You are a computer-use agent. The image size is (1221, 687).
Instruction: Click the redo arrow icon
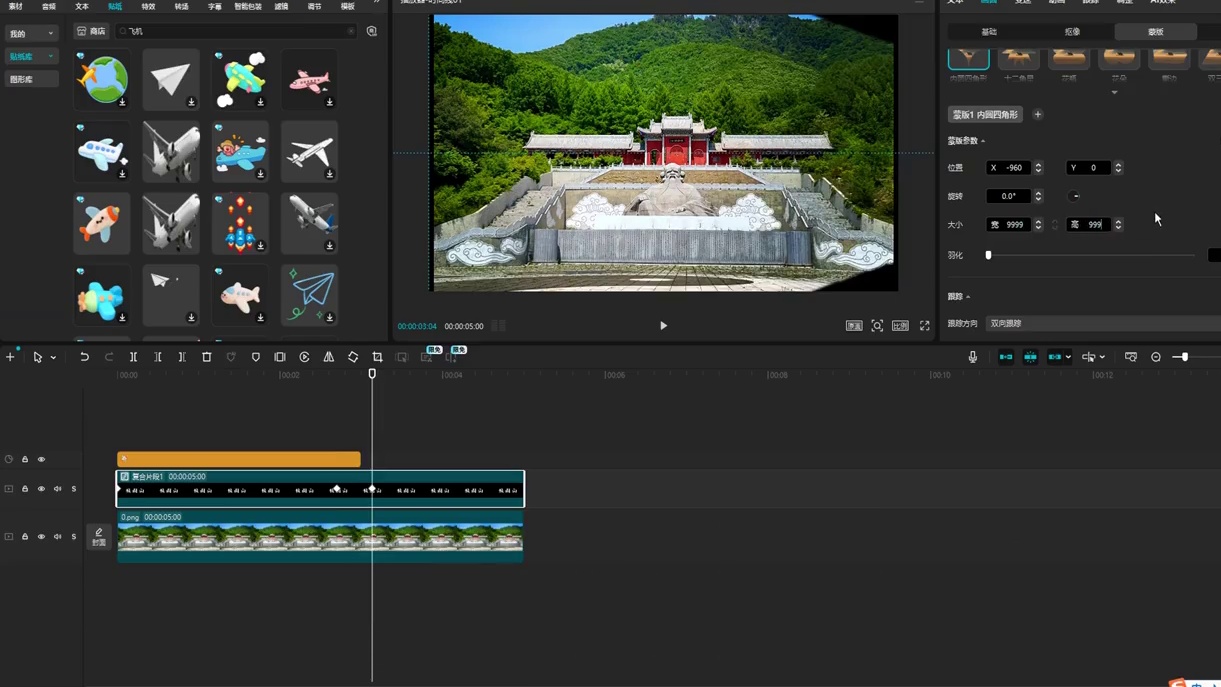[x=109, y=357]
